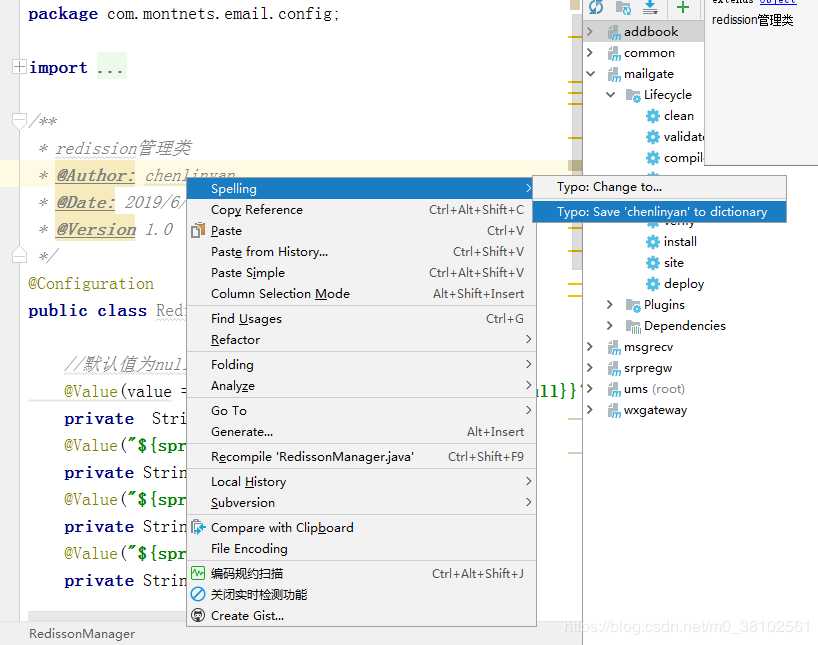
Task: Expand the Plugins node
Action: (x=610, y=304)
